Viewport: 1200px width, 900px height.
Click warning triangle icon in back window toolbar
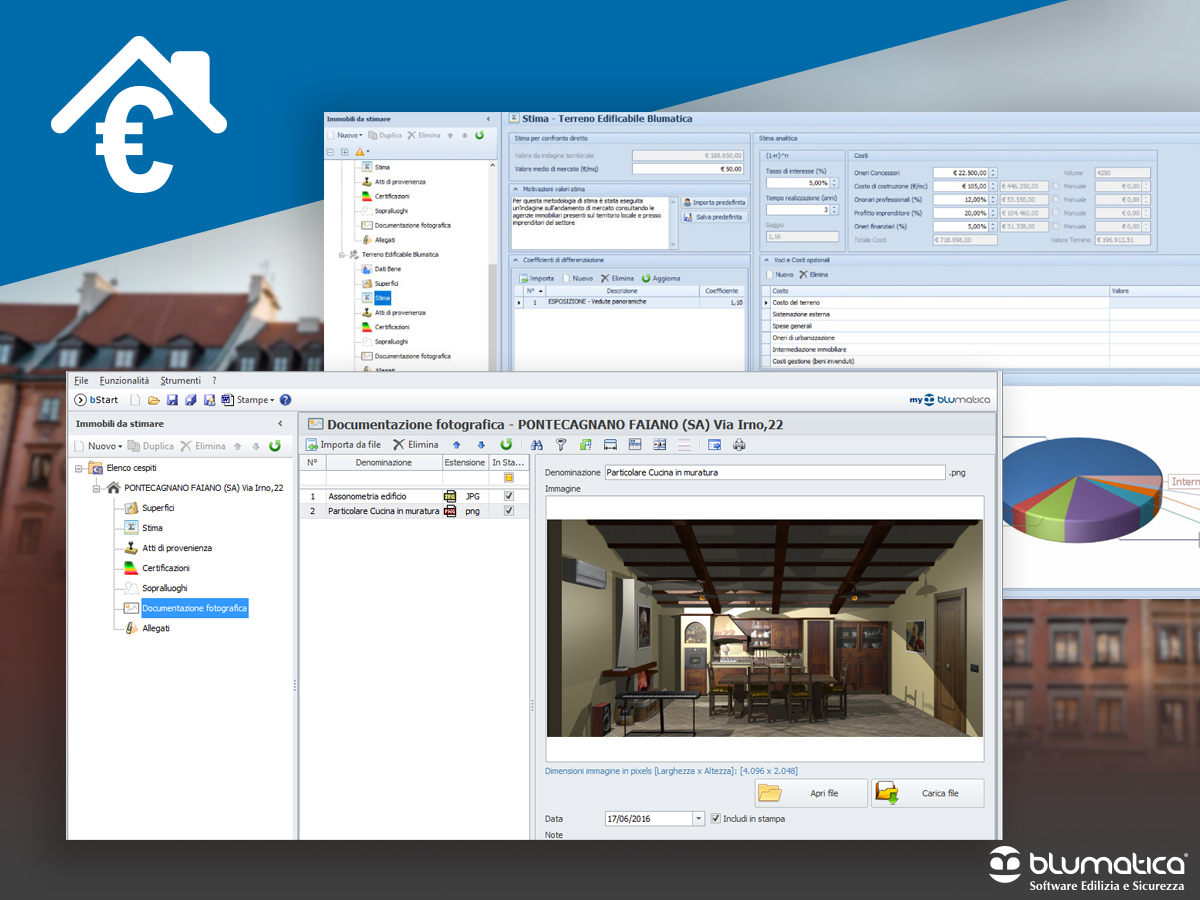(360, 152)
